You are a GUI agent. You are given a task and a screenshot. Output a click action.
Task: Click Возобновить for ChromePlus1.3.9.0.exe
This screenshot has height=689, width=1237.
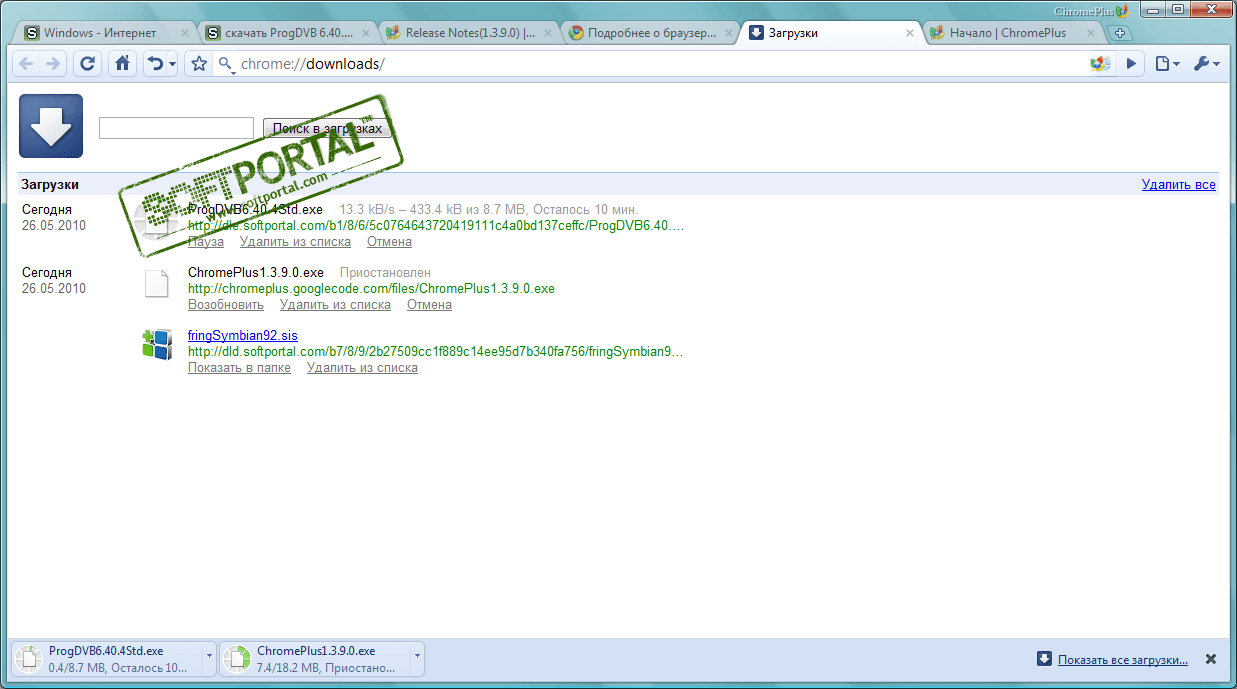pos(226,305)
